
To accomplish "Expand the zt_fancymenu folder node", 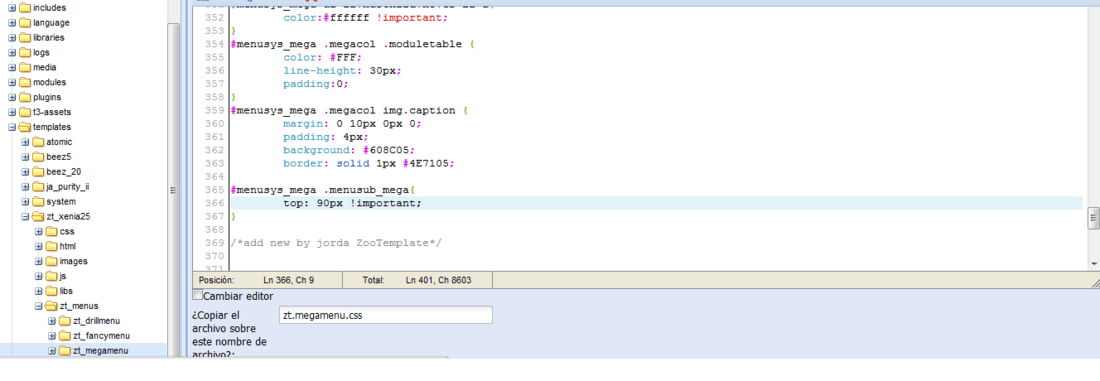I will pyautogui.click(x=52, y=335).
